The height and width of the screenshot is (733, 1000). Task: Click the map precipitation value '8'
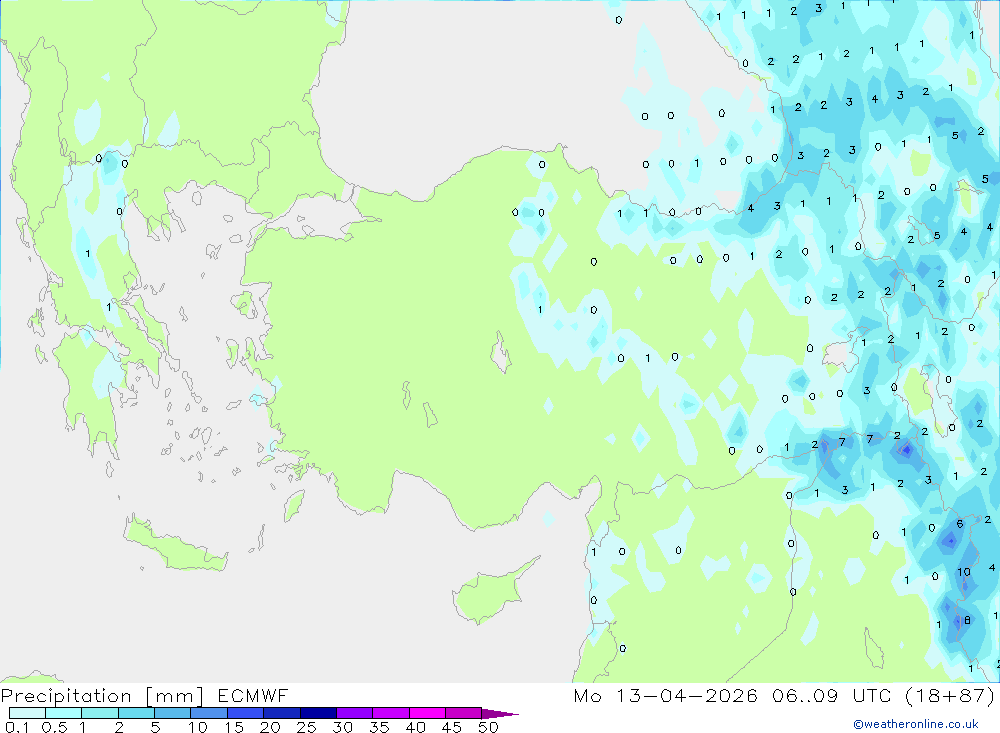[x=967, y=620]
